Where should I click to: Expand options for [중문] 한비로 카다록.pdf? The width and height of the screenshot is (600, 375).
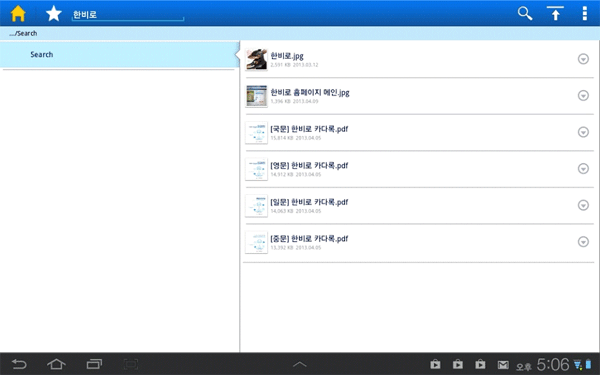[x=583, y=241]
